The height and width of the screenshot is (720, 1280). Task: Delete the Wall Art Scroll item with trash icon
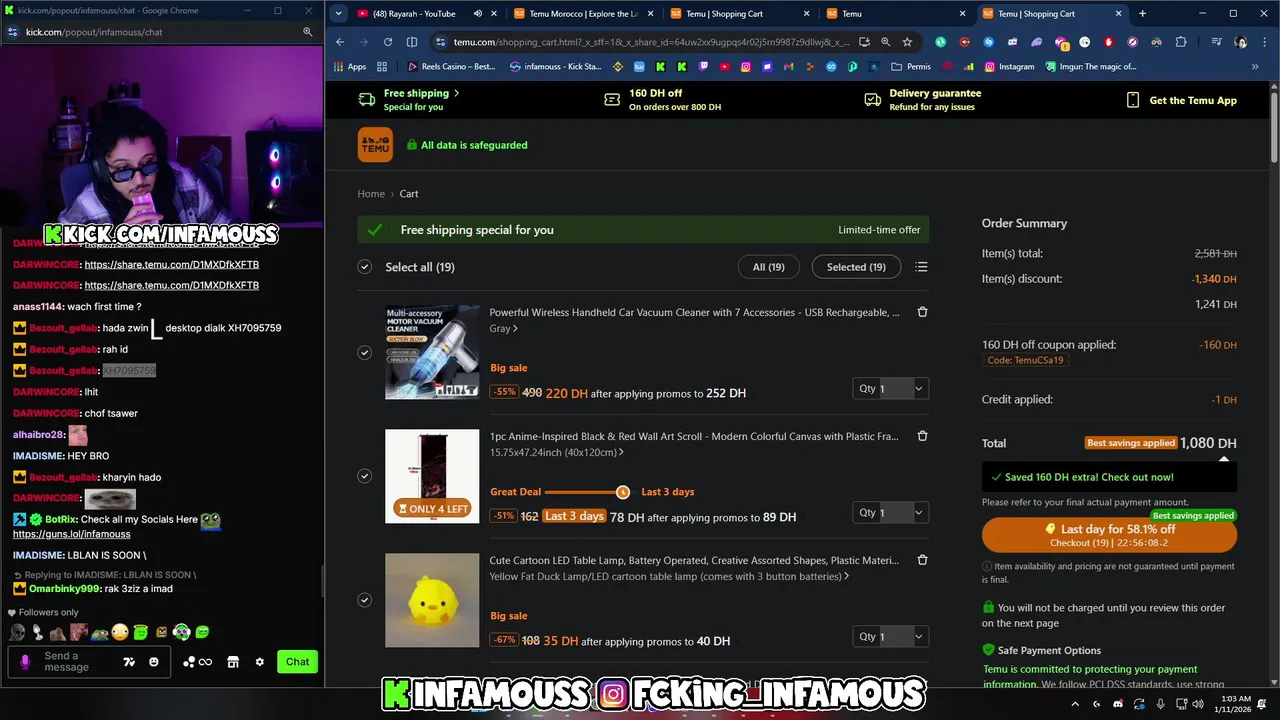pos(922,436)
